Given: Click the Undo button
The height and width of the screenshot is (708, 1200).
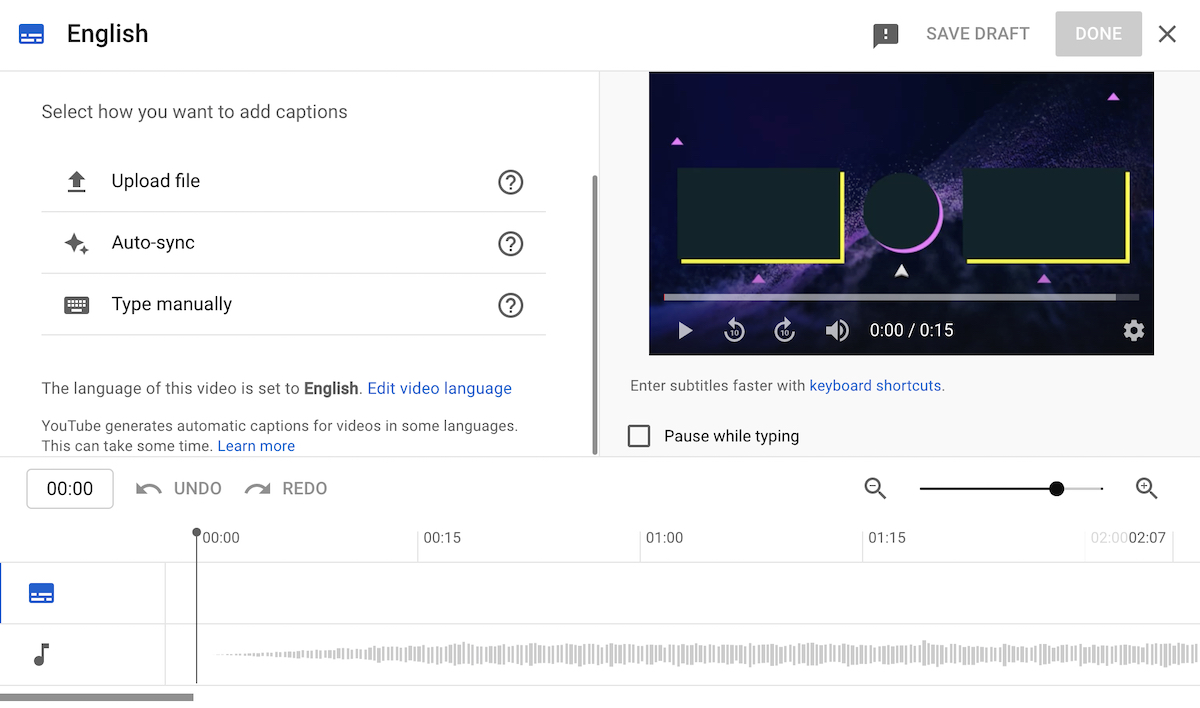Looking at the screenshot, I should click(x=180, y=488).
